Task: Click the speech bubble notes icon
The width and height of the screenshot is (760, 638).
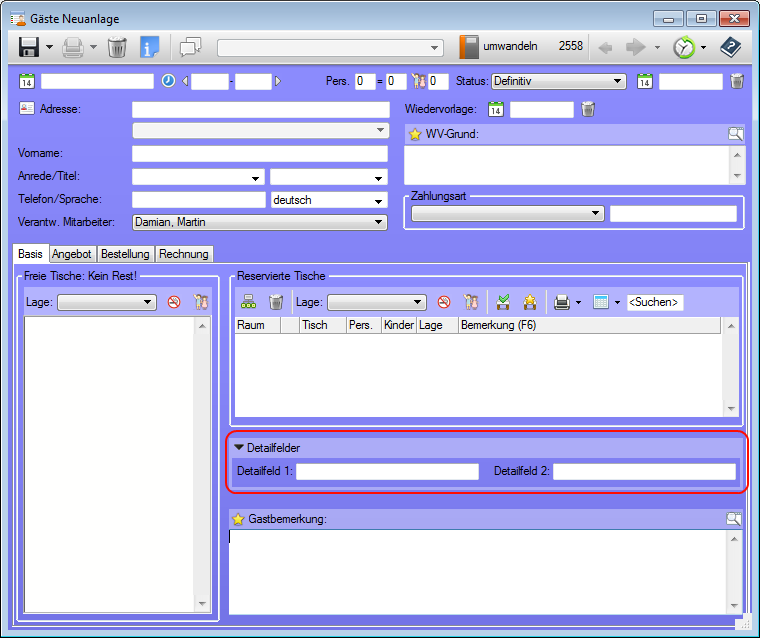Action: [x=190, y=47]
